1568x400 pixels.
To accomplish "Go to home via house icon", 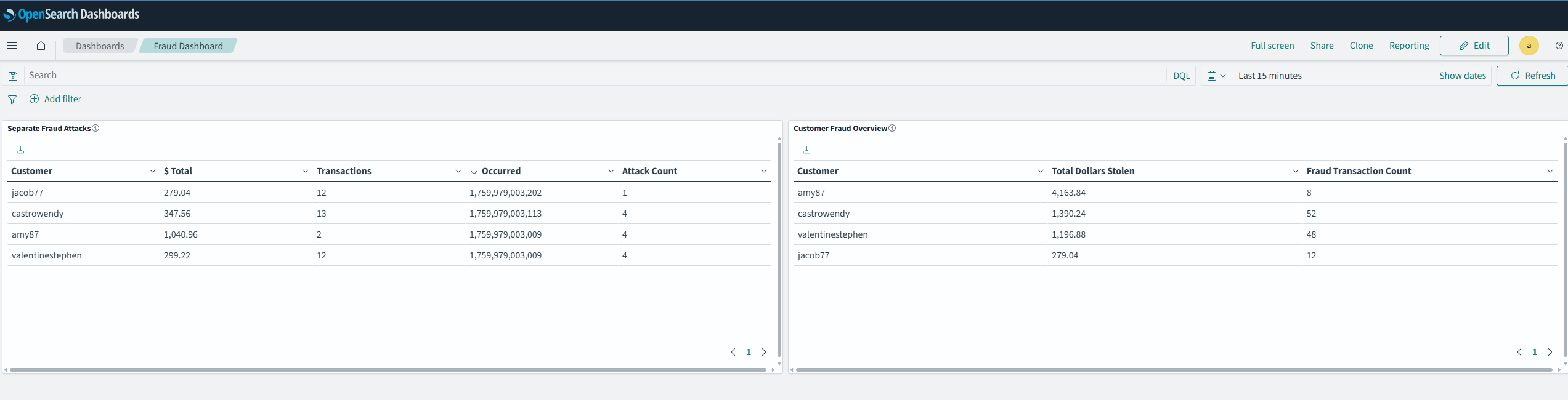I will 41,46.
